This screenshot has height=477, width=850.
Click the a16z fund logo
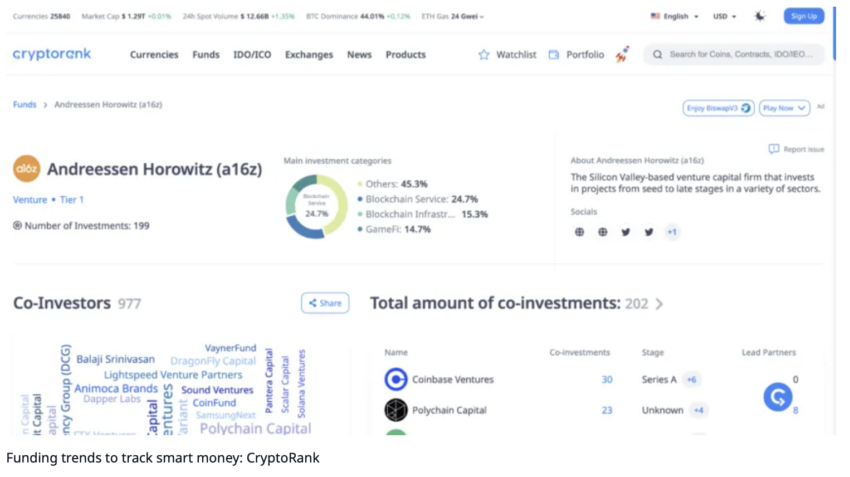(27, 169)
